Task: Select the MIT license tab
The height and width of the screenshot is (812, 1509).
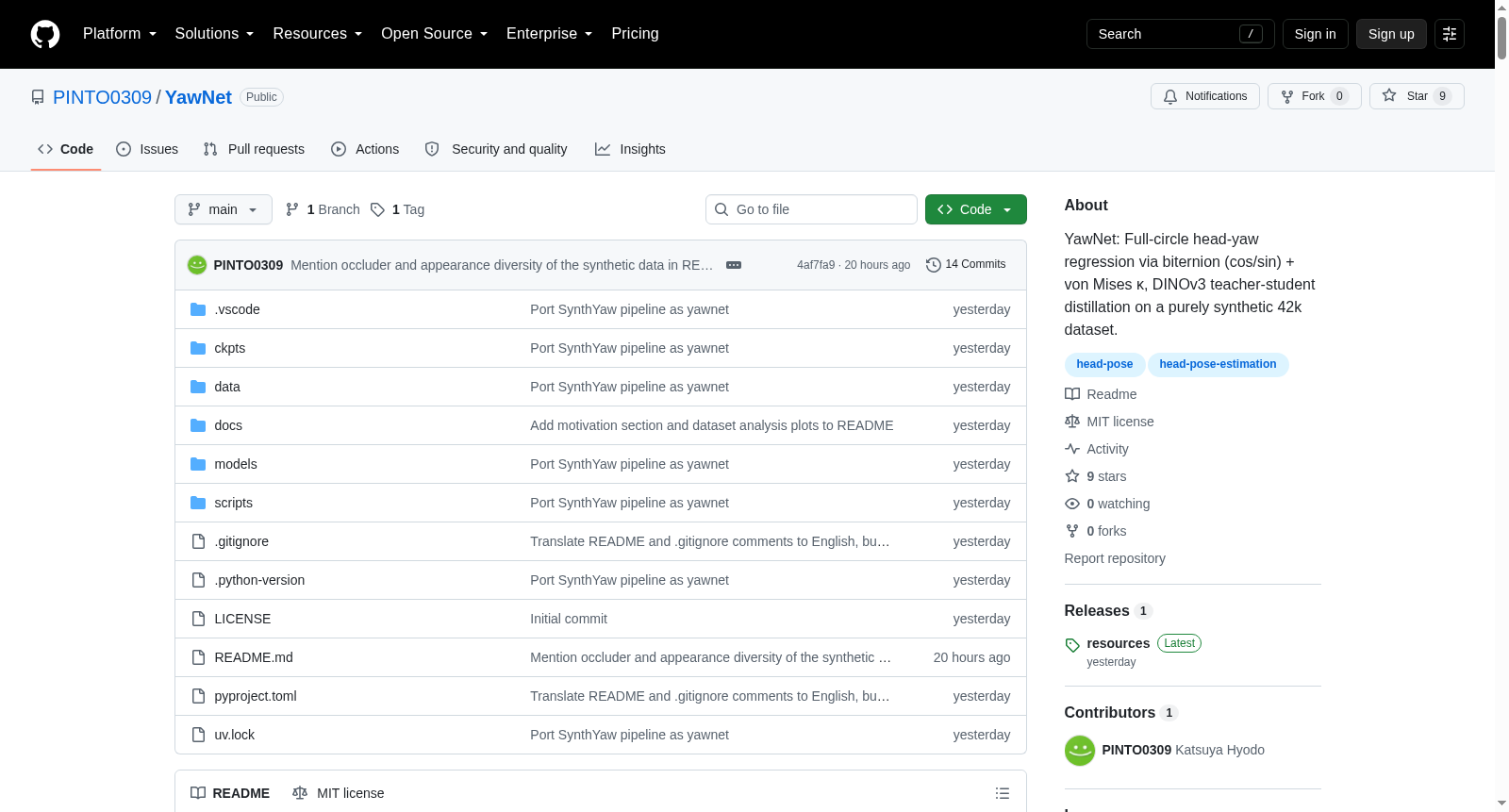Action: (x=339, y=793)
